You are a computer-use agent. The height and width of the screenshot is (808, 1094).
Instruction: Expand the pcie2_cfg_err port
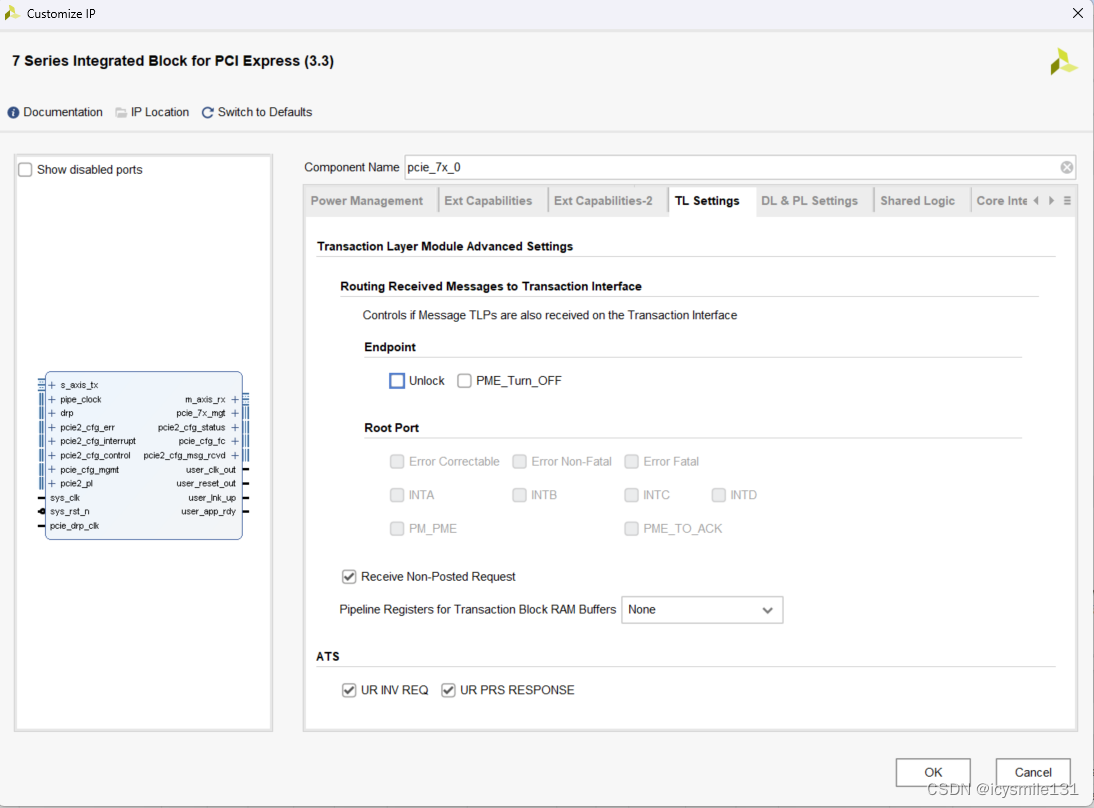[x=52, y=427]
